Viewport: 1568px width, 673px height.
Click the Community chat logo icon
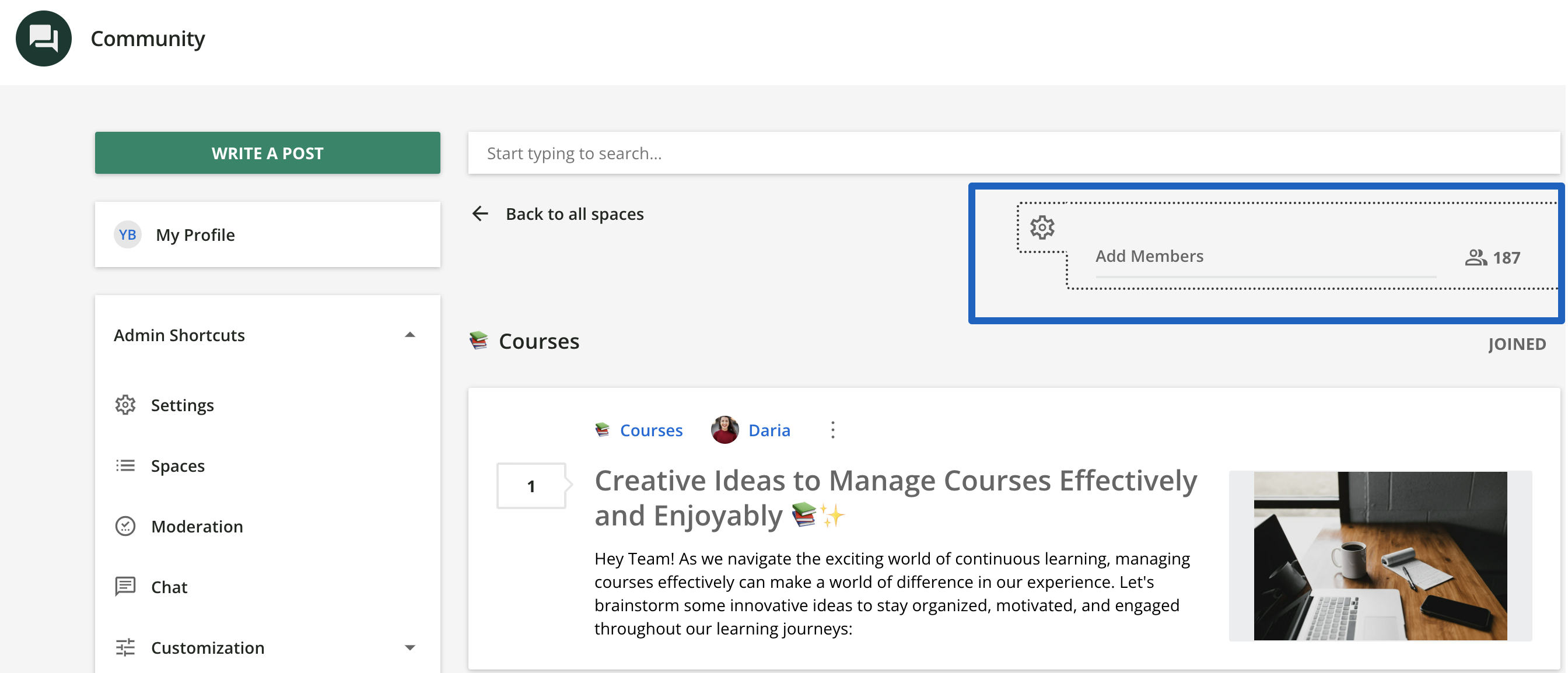pyautogui.click(x=43, y=38)
